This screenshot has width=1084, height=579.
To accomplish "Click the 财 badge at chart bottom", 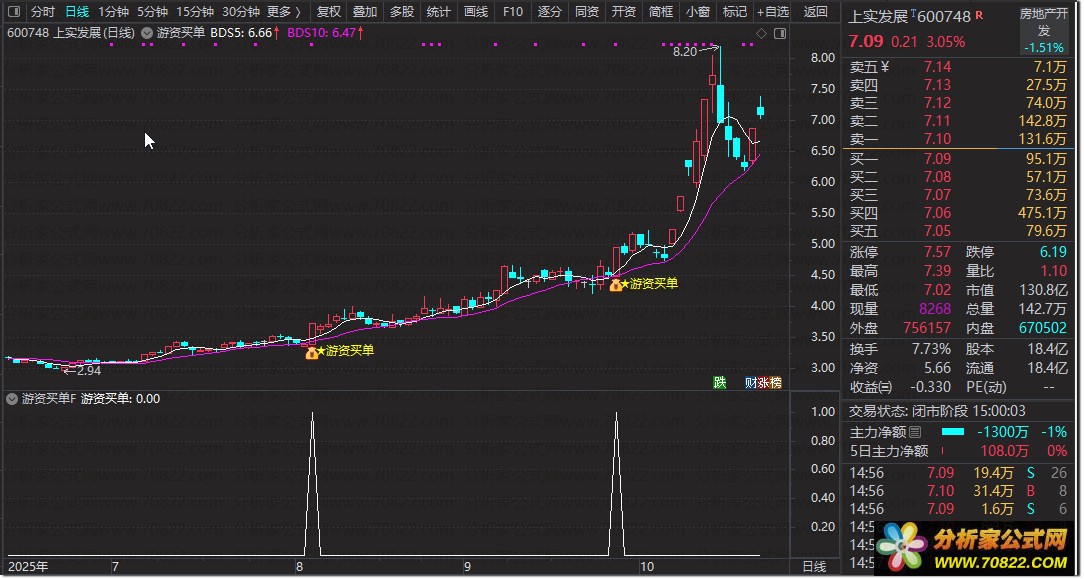I will (x=751, y=383).
